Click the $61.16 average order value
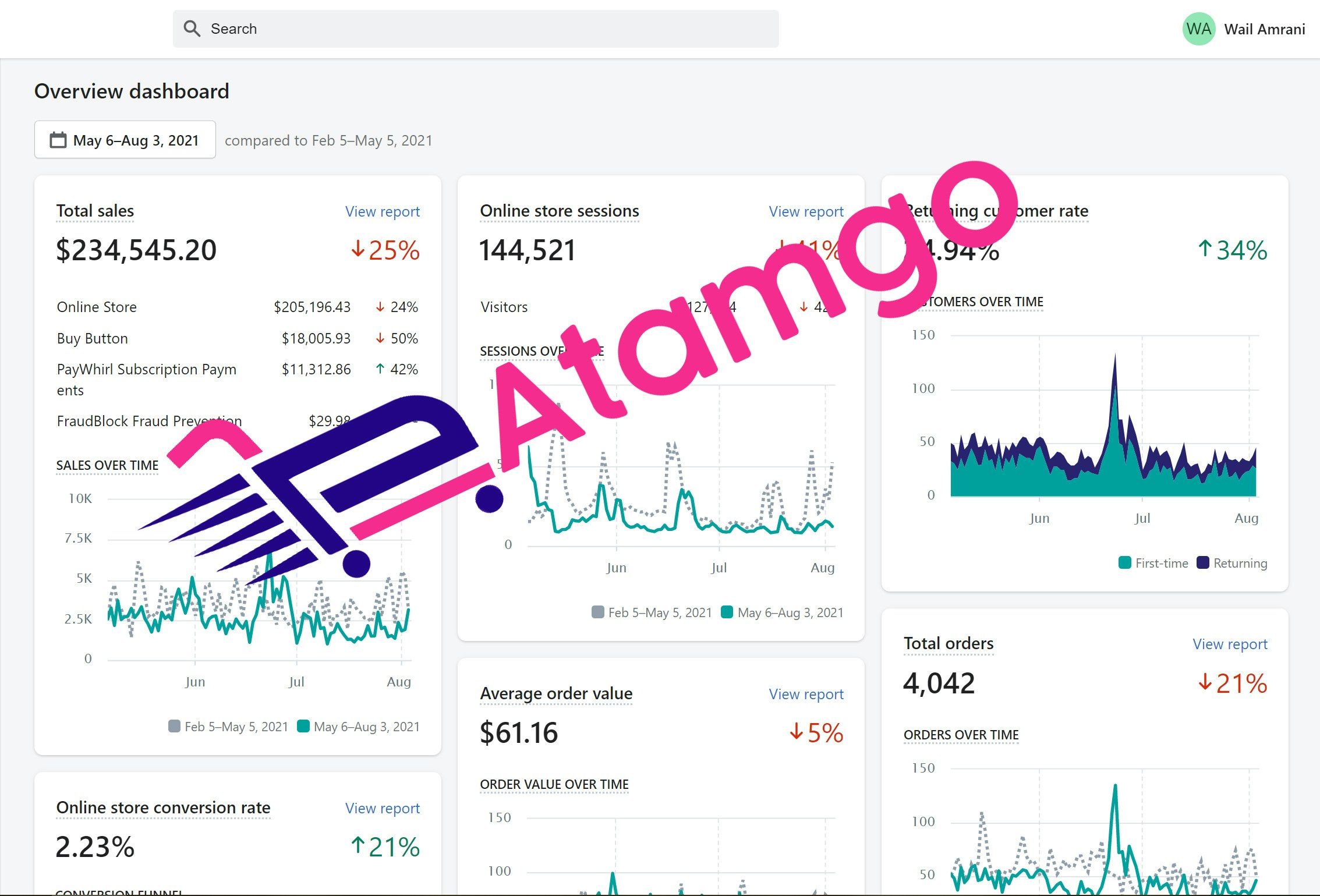Viewport: 1320px width, 896px height. click(x=519, y=733)
